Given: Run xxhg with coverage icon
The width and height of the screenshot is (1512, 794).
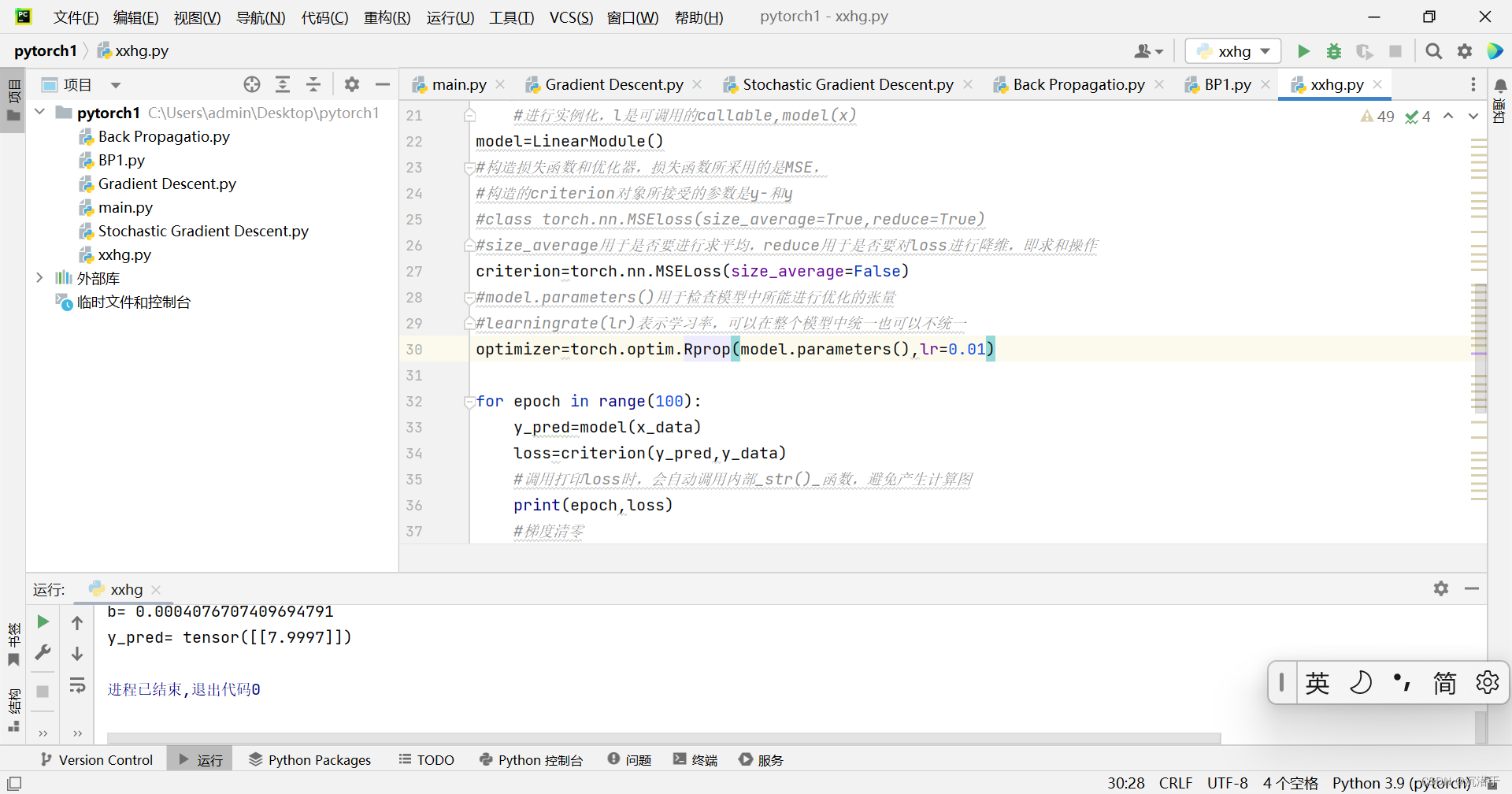Looking at the screenshot, I should point(1365,50).
